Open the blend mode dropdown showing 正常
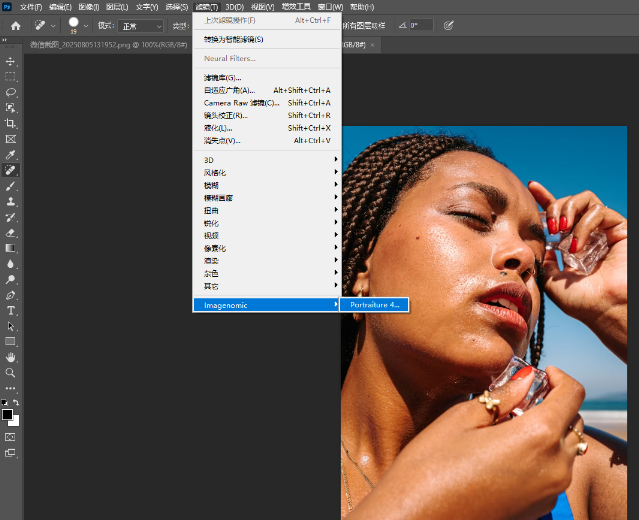639x520 pixels. [x=141, y=26]
